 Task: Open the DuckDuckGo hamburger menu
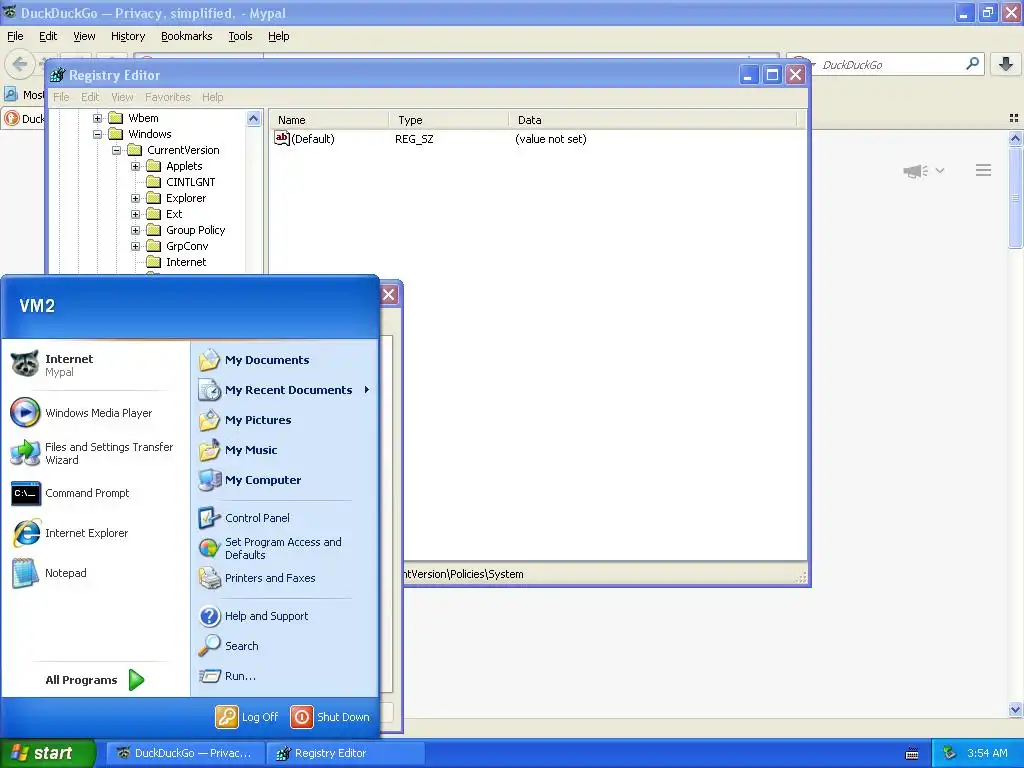pos(984,170)
